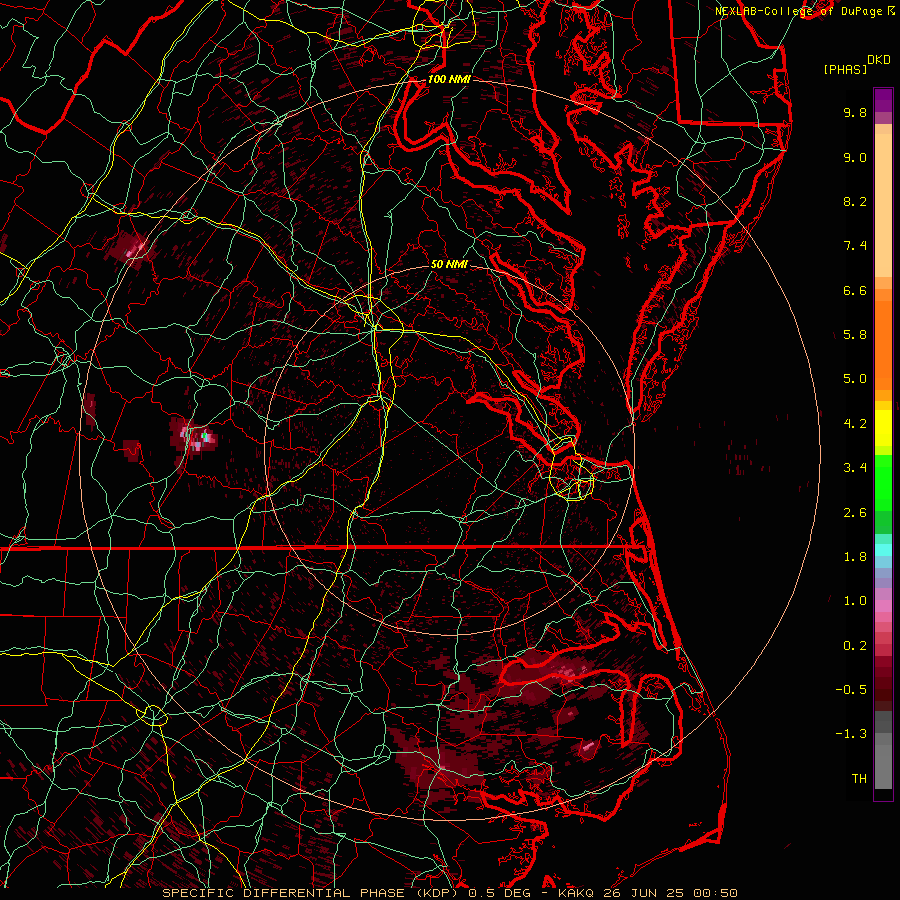Click the 5.8 scale value
This screenshot has height=900, width=900.
pyautogui.click(x=855, y=335)
